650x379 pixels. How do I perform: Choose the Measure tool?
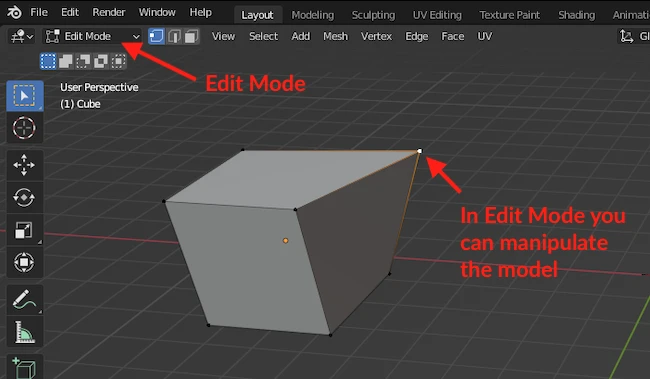pyautogui.click(x=24, y=332)
